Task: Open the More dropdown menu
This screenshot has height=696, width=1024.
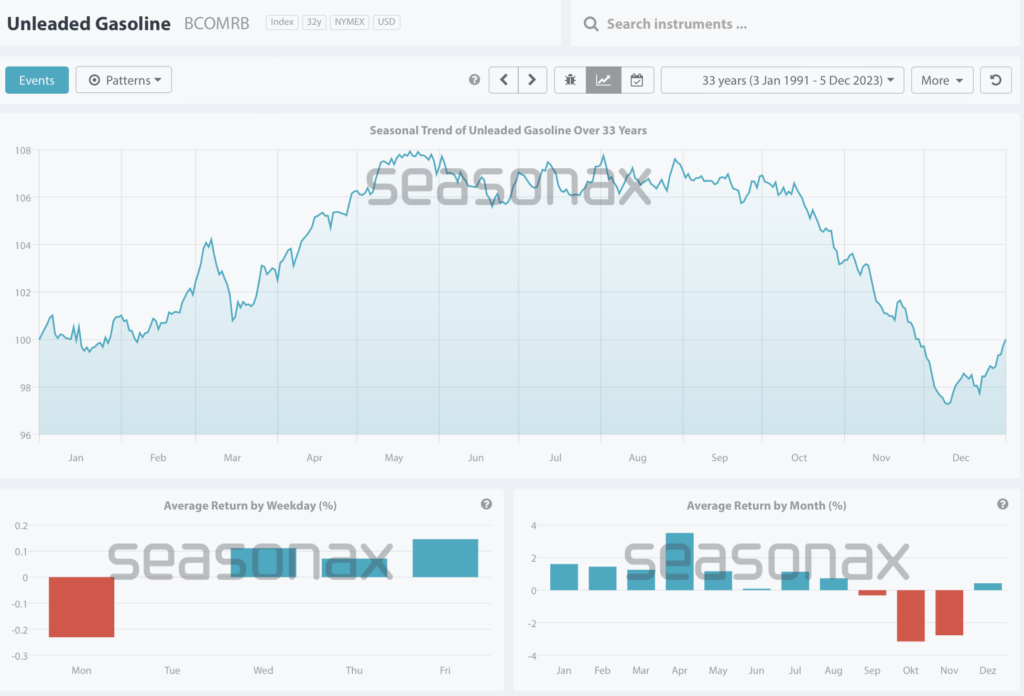Action: coord(941,80)
